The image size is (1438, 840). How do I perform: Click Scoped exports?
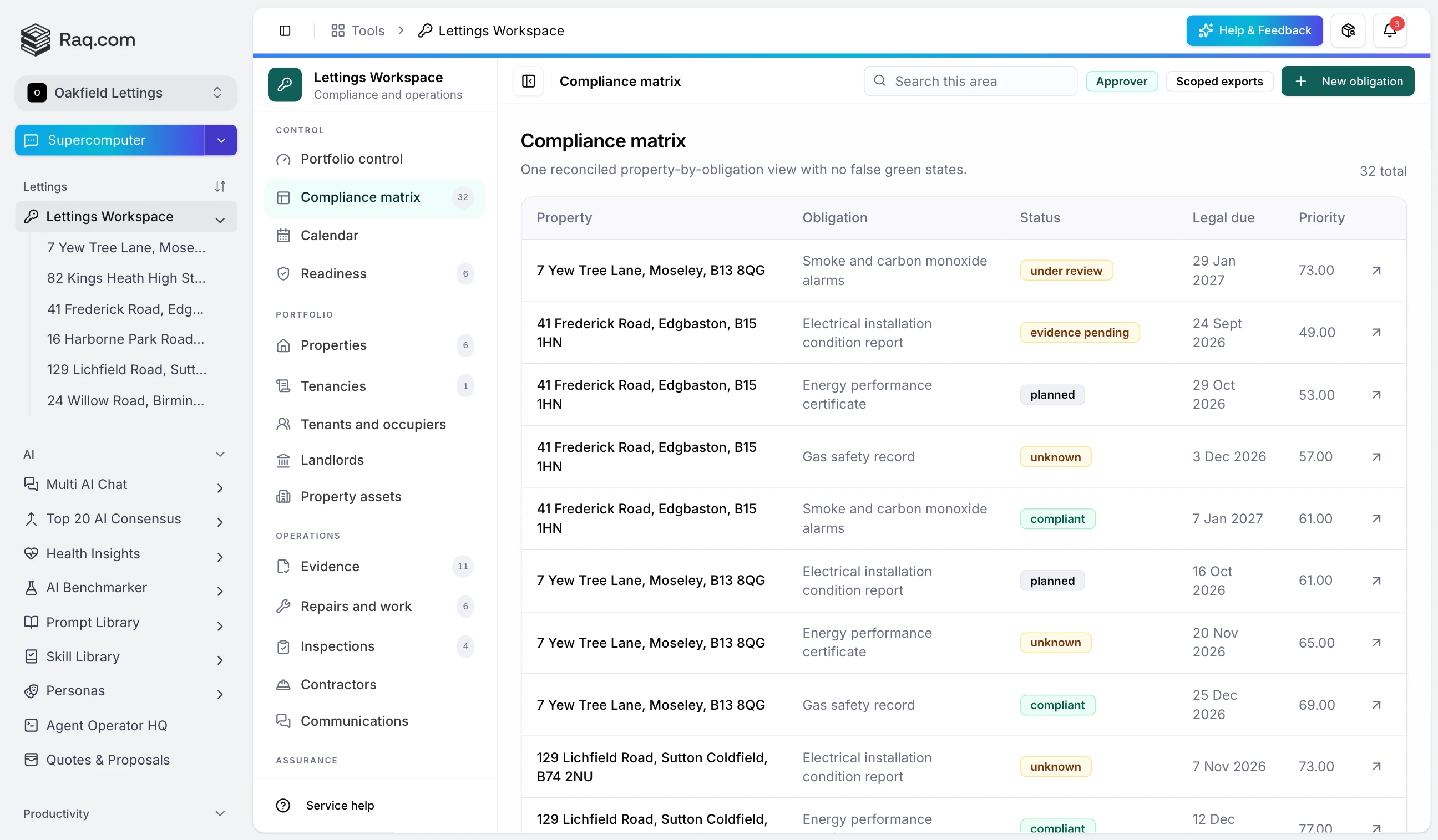tap(1219, 81)
